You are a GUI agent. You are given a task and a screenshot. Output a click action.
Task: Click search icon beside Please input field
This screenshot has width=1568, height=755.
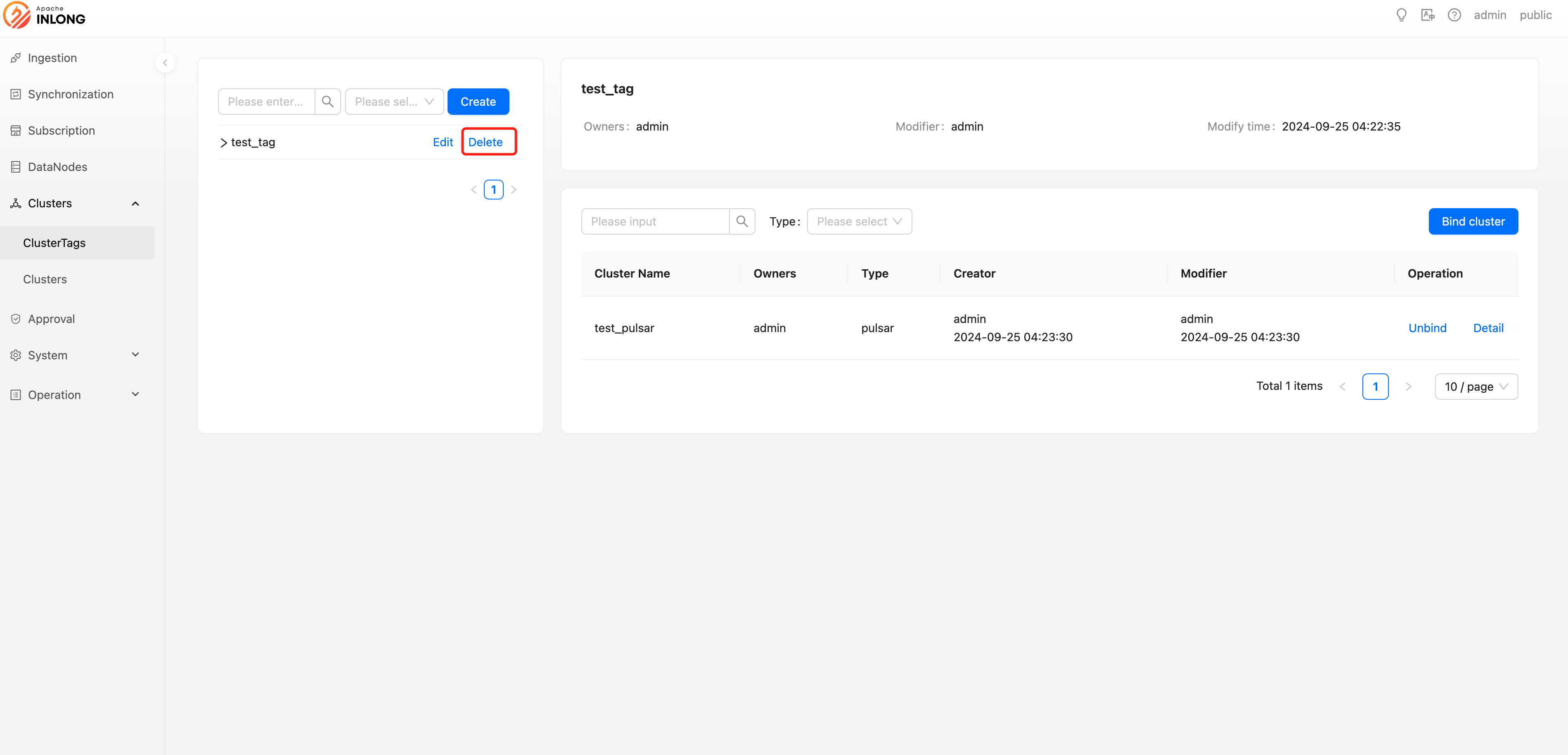(x=742, y=222)
